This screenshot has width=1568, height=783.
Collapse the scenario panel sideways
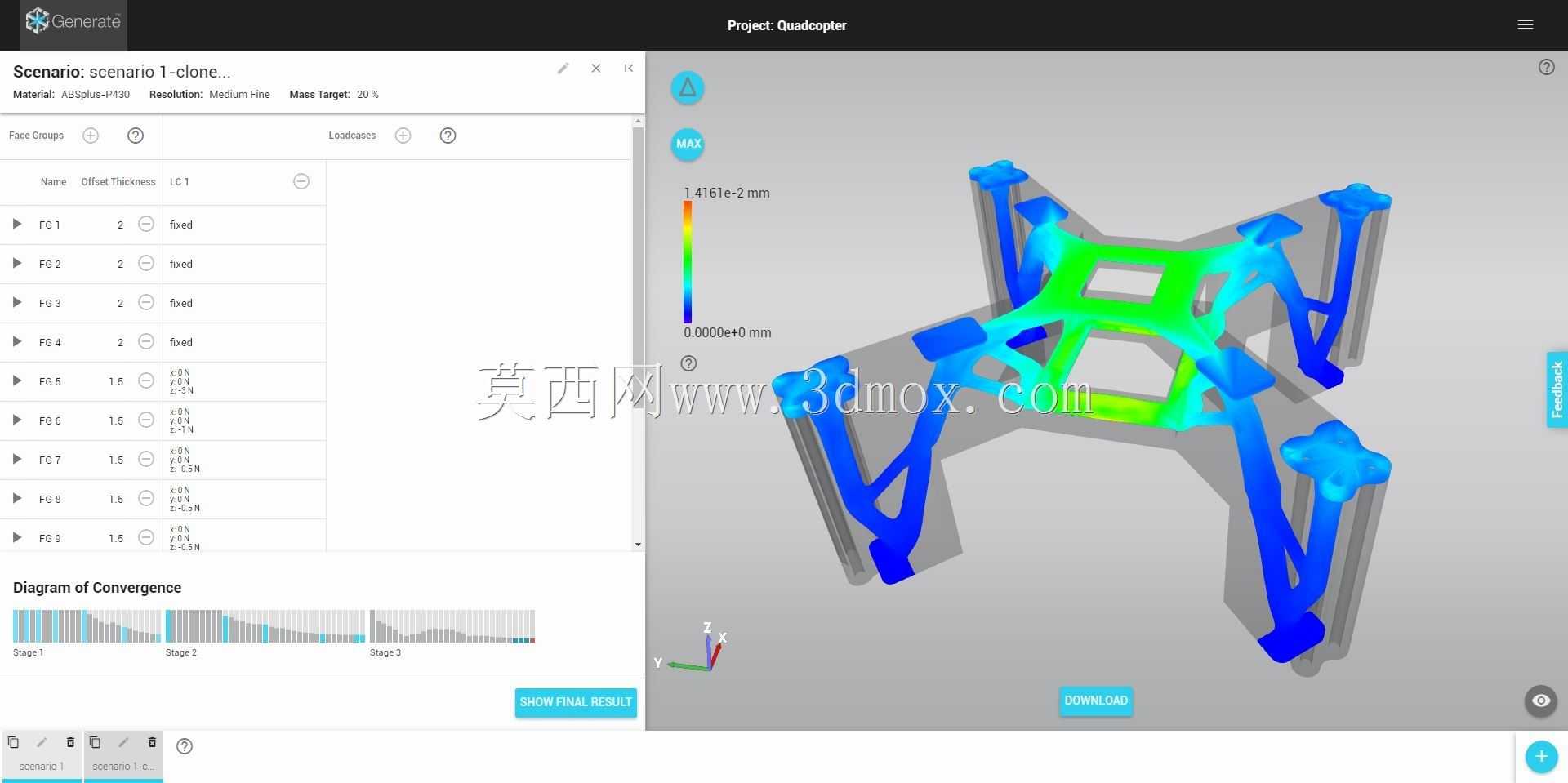click(628, 69)
